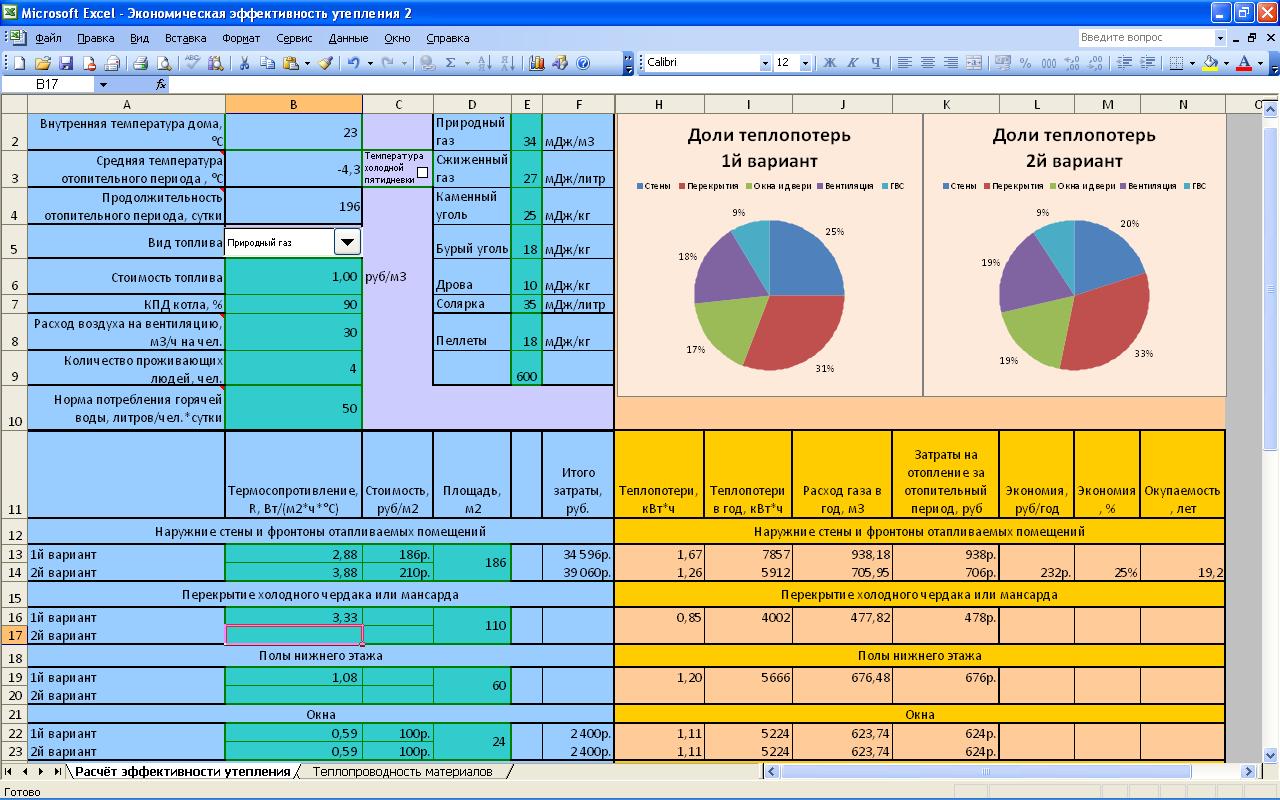
Task: Switch to 'Теплопроводность материалов' sheet tab
Action: click(402, 771)
